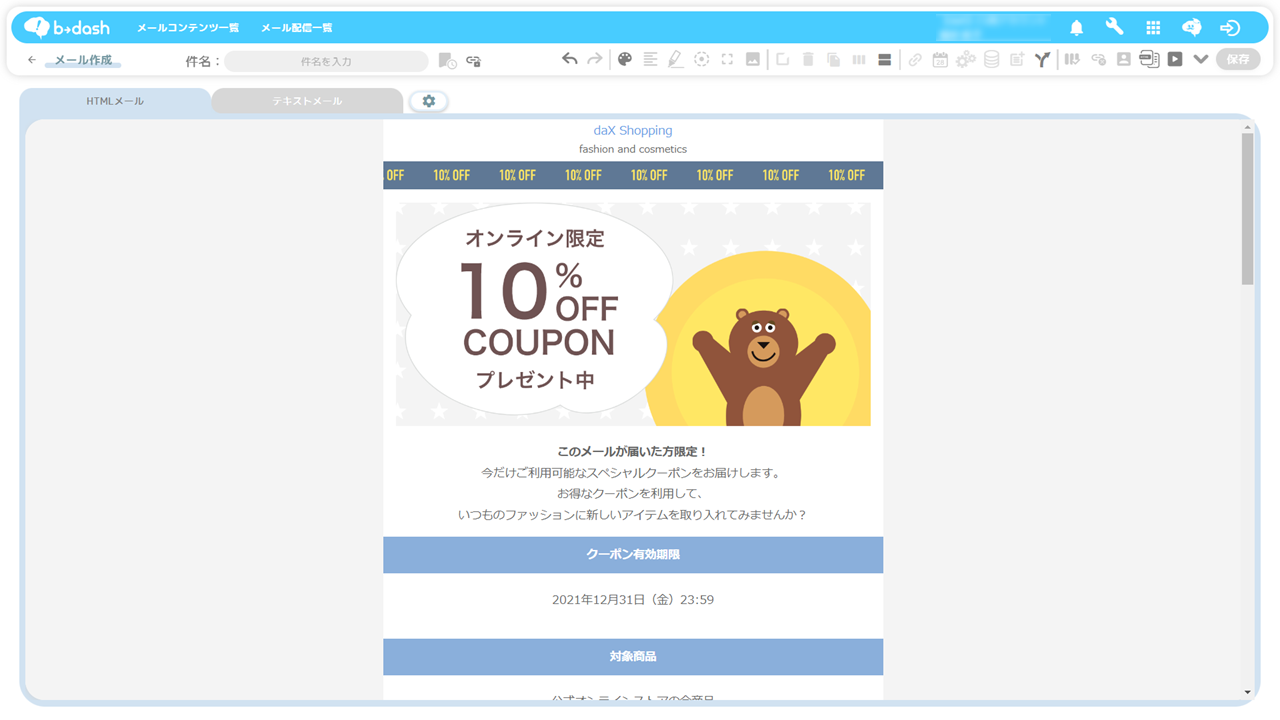Open the apps grid icon
The width and height of the screenshot is (1280, 720).
(1153, 28)
